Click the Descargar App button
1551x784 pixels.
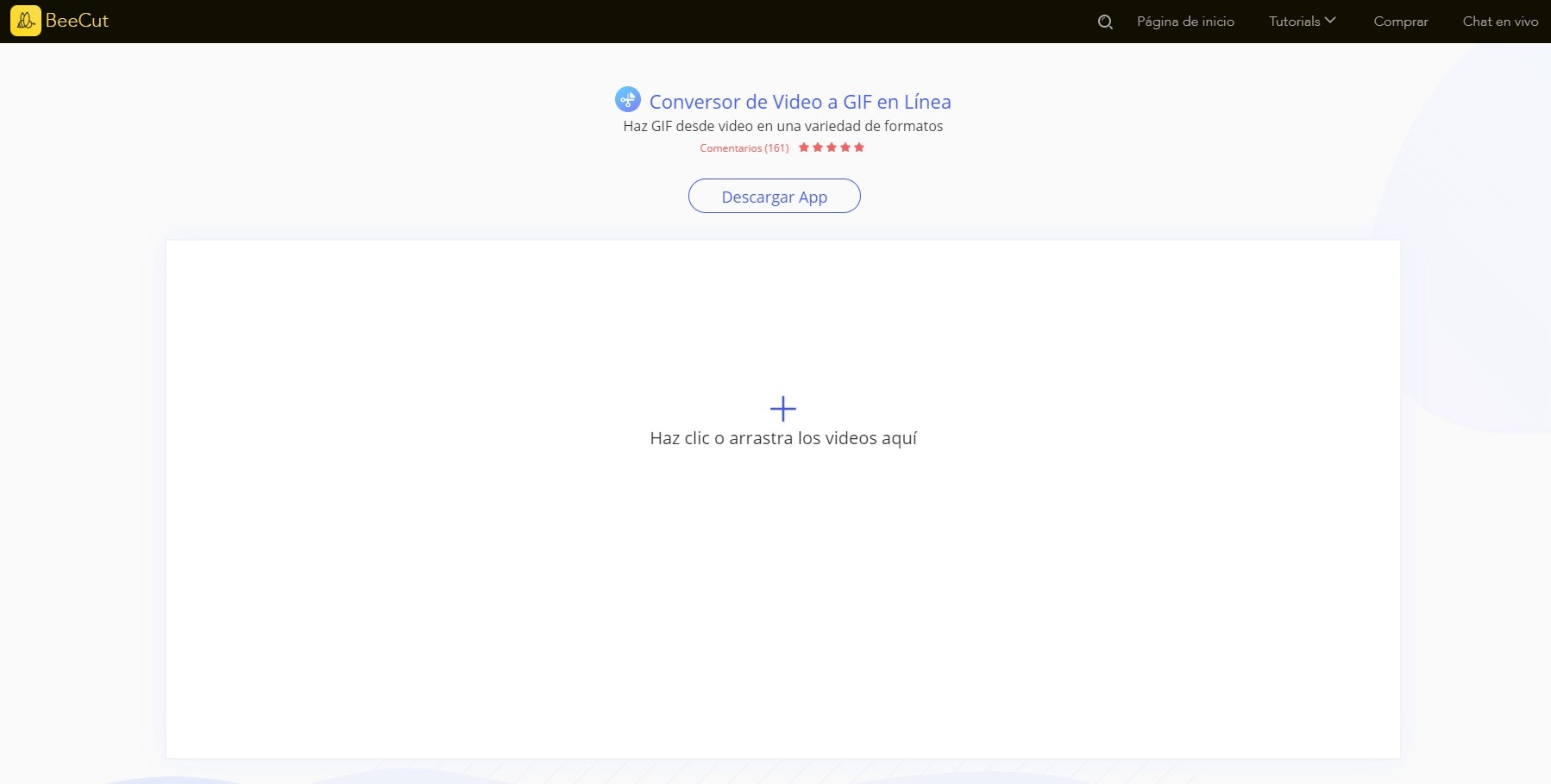pos(775,196)
